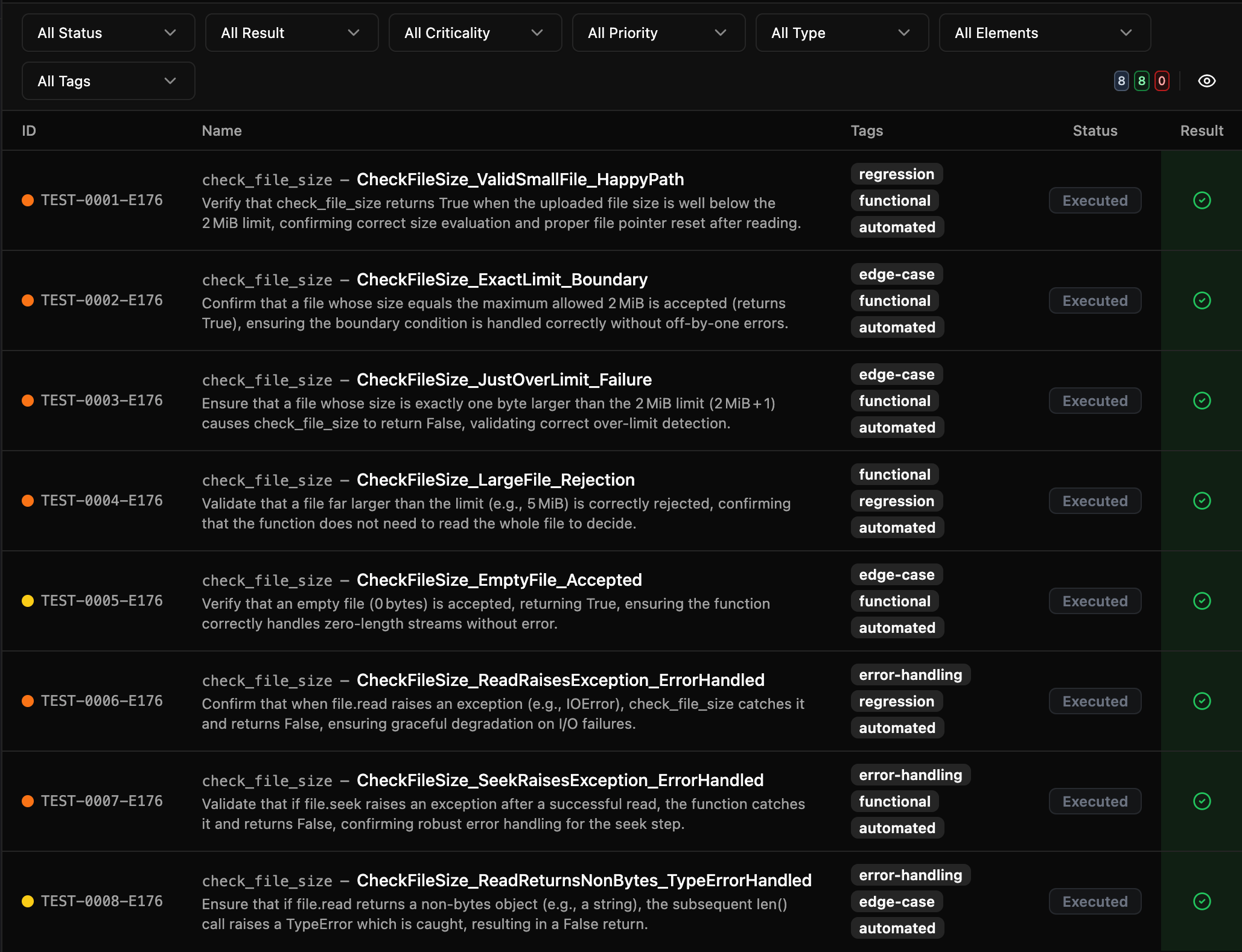This screenshot has width=1242, height=952.
Task: Toggle the eye visibility icon
Action: [1206, 81]
